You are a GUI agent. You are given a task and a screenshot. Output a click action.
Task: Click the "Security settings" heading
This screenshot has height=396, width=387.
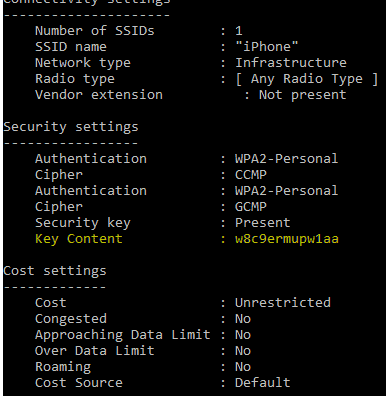coord(71,127)
